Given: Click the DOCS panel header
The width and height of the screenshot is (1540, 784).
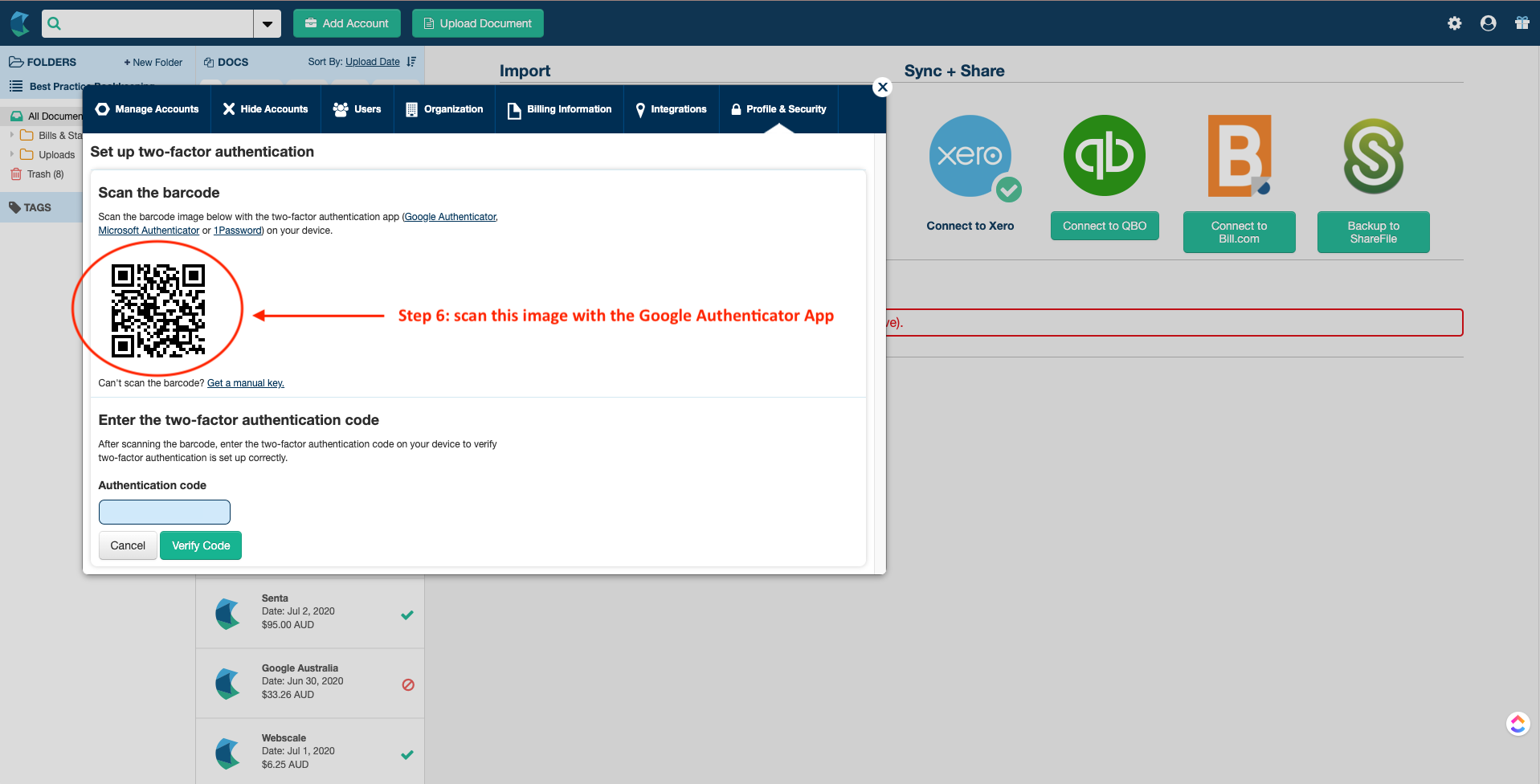Looking at the screenshot, I should coord(226,62).
